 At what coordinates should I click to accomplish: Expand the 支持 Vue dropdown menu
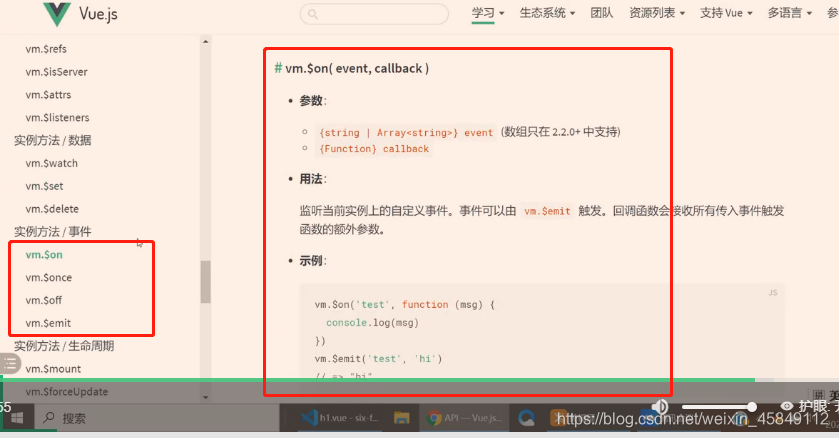click(x=726, y=13)
